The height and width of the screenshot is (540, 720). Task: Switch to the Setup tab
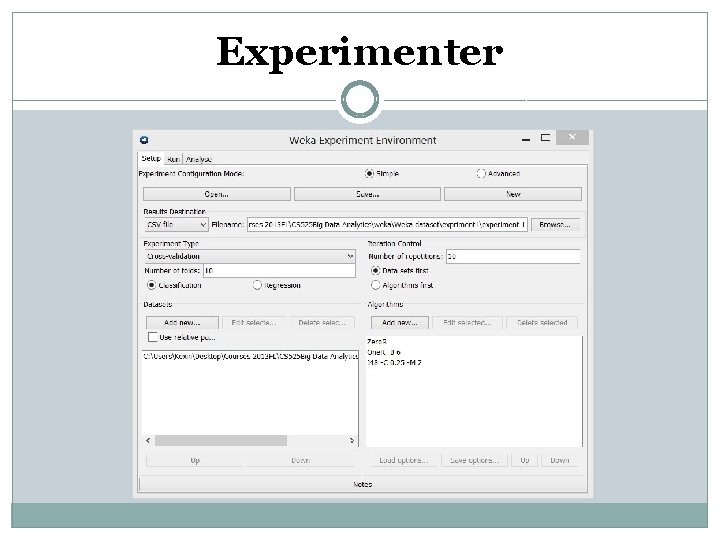pos(151,158)
